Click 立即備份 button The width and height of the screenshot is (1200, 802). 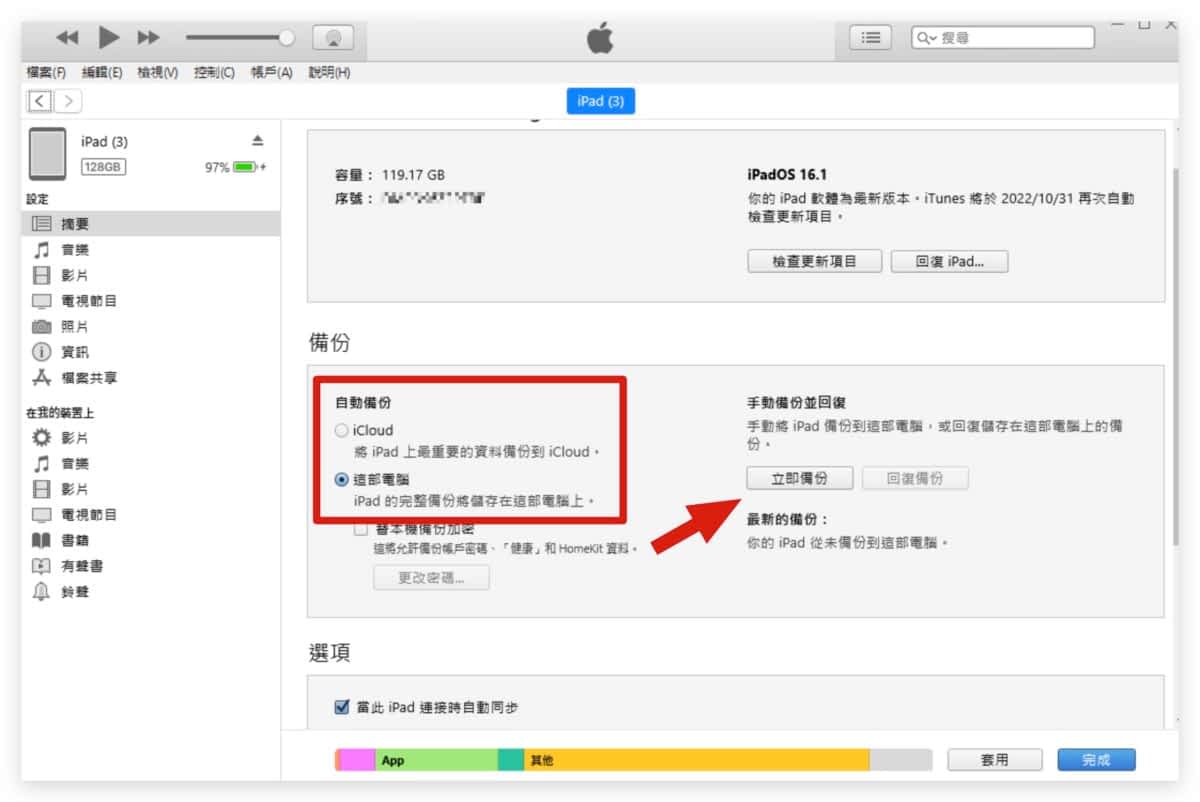800,478
